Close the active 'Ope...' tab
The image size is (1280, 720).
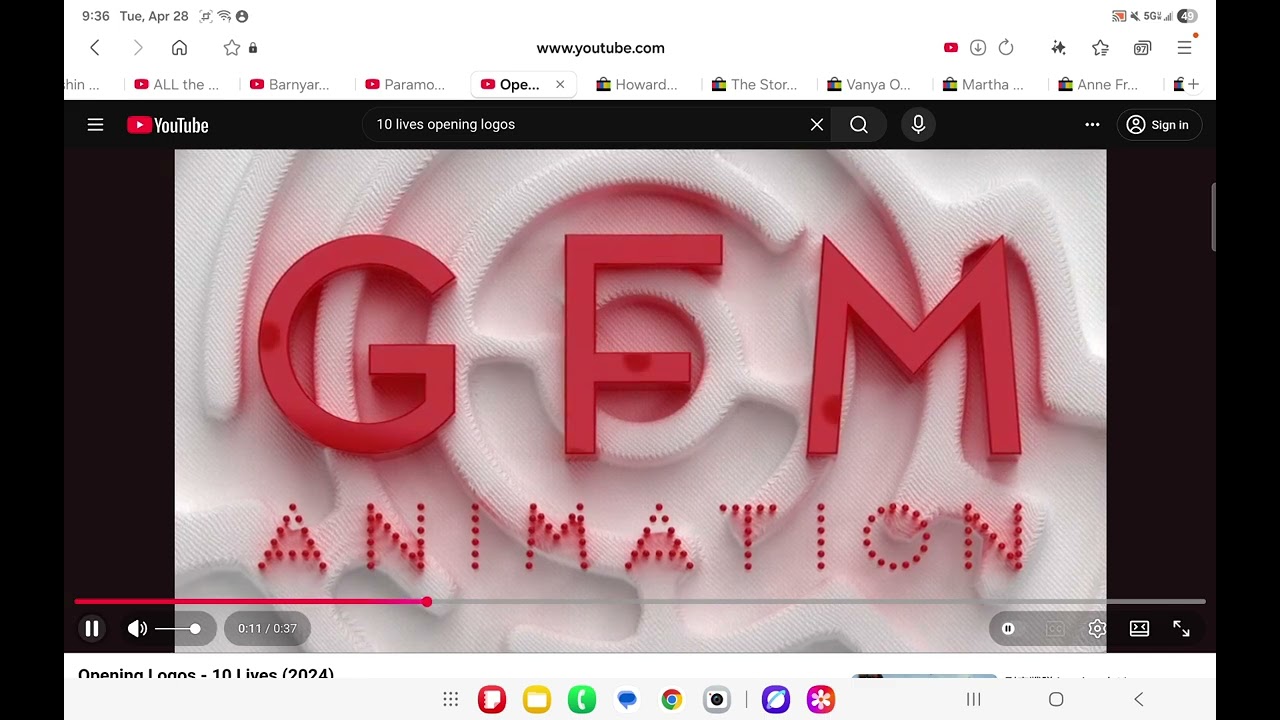560,84
